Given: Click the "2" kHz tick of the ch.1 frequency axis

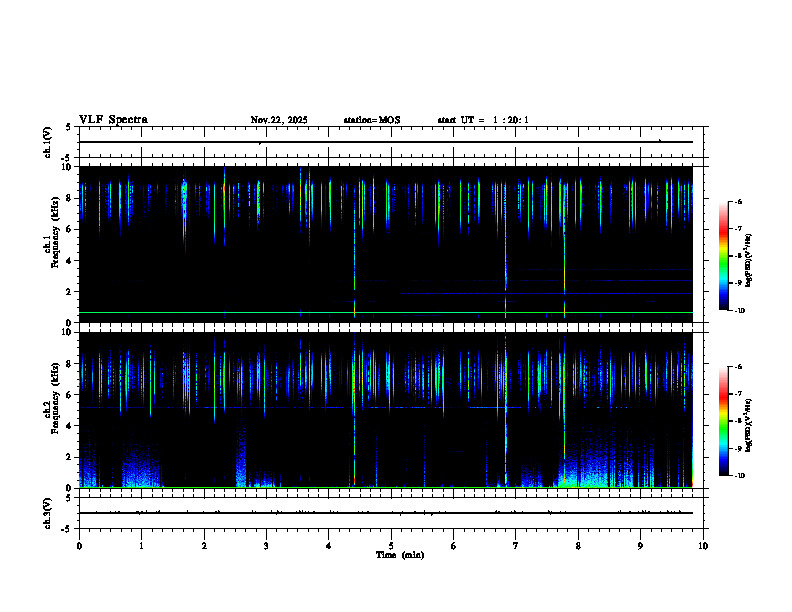Looking at the screenshot, I should tap(70, 292).
